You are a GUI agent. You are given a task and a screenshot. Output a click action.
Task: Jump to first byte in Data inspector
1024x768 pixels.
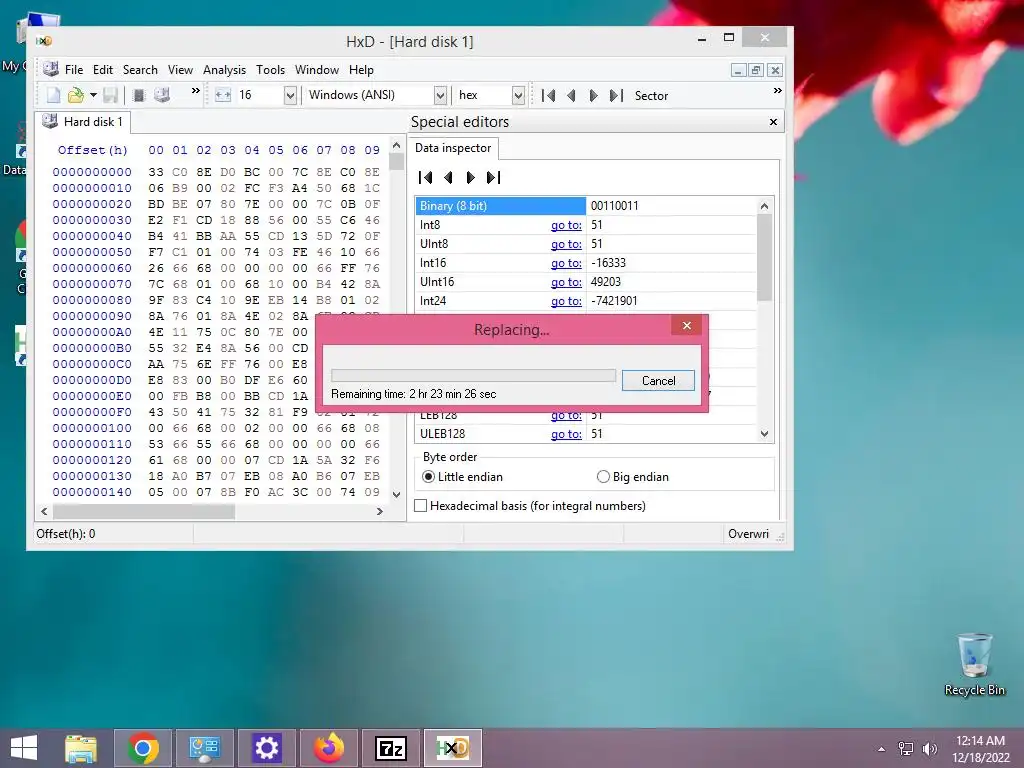(426, 178)
